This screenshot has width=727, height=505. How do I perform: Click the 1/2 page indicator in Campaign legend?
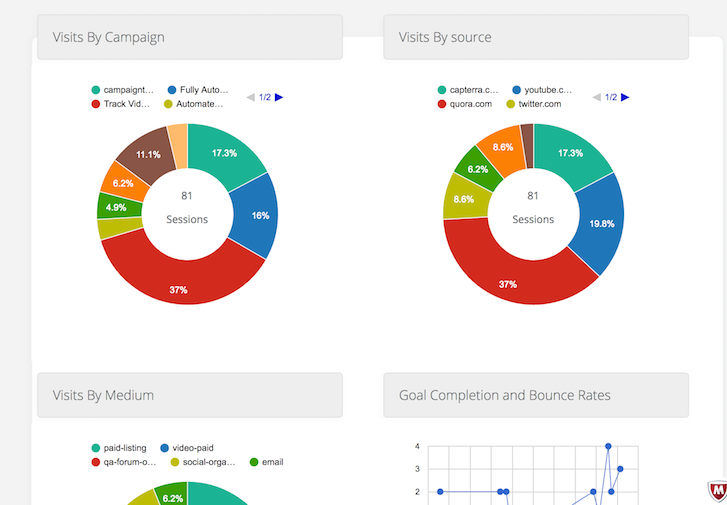point(265,97)
